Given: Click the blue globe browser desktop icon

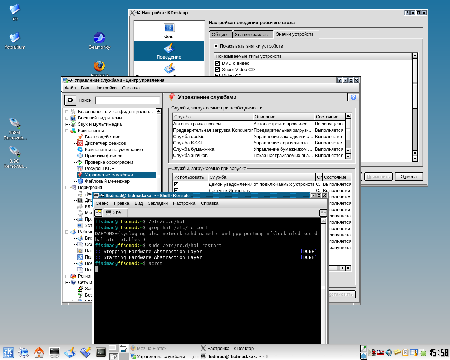Looking at the screenshot, I should point(99,38).
